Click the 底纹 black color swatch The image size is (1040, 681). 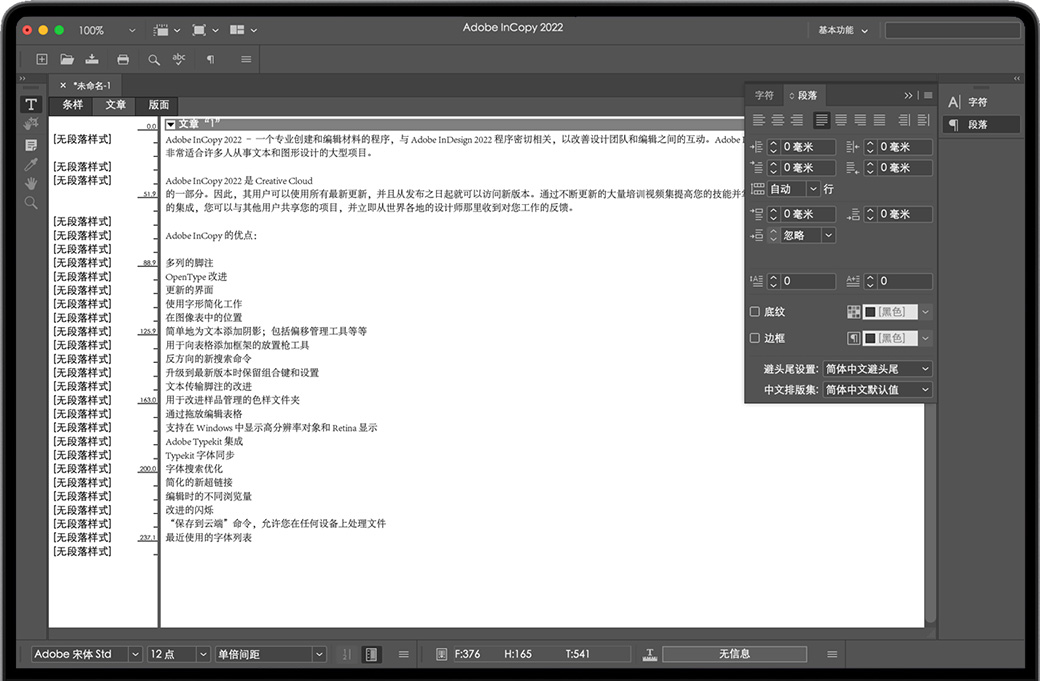click(x=870, y=312)
